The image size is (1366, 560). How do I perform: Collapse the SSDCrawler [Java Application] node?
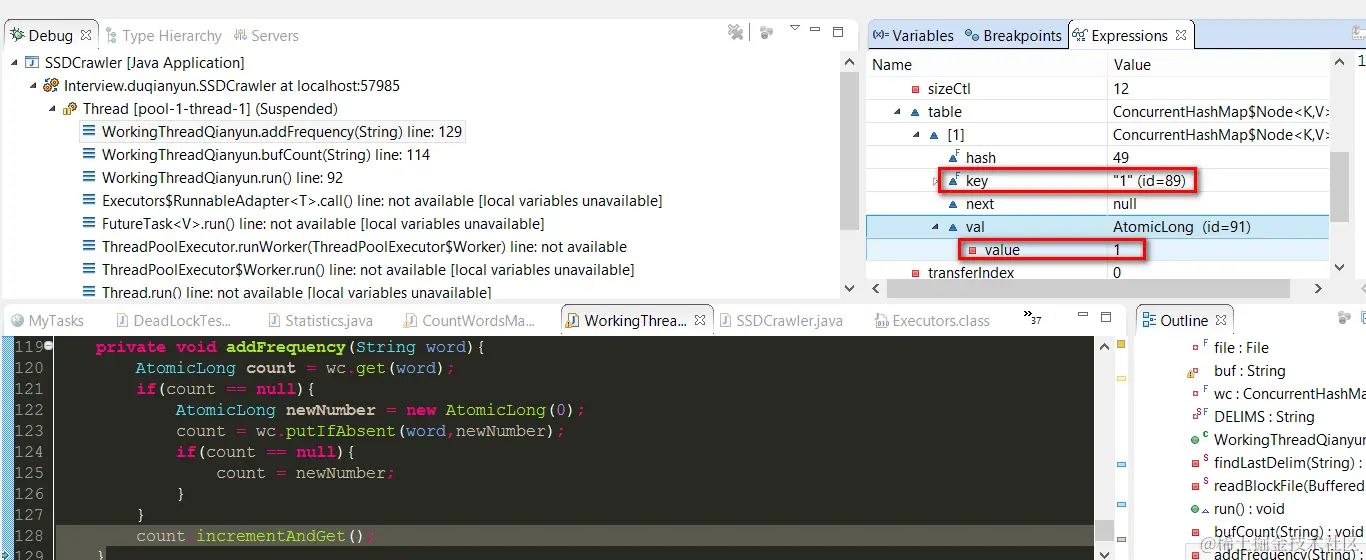pyautogui.click(x=15, y=63)
